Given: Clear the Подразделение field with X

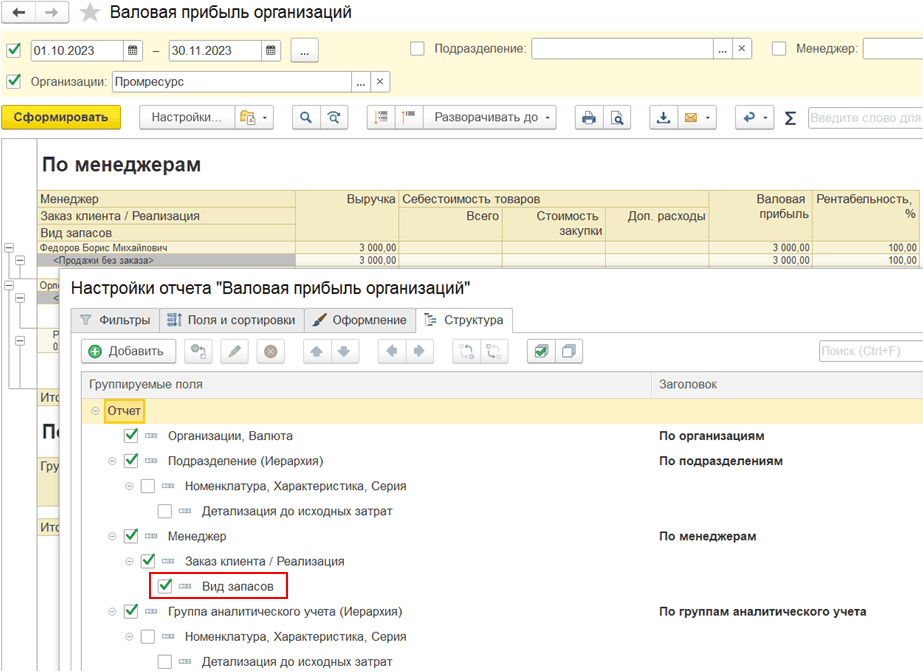Looking at the screenshot, I should click(742, 49).
